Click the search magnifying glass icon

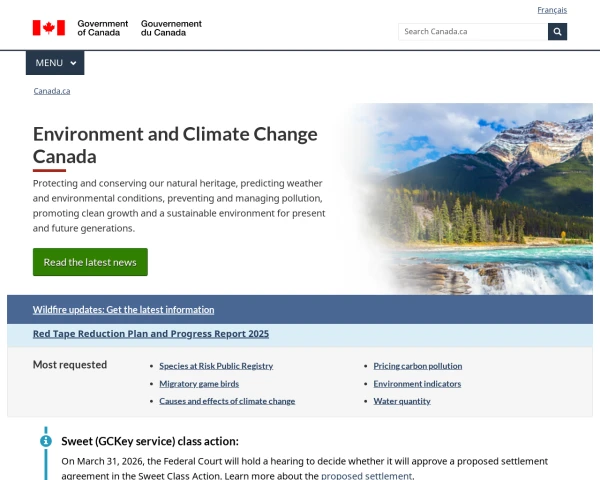tap(557, 31)
